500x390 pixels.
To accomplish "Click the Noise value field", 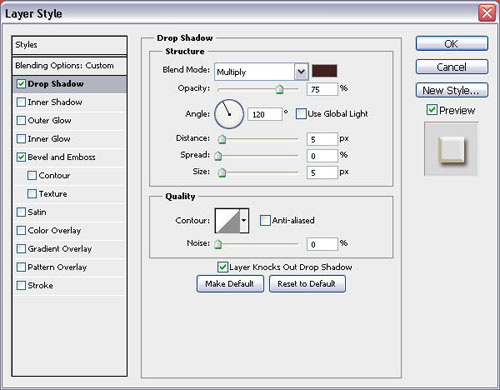I will click(x=322, y=244).
